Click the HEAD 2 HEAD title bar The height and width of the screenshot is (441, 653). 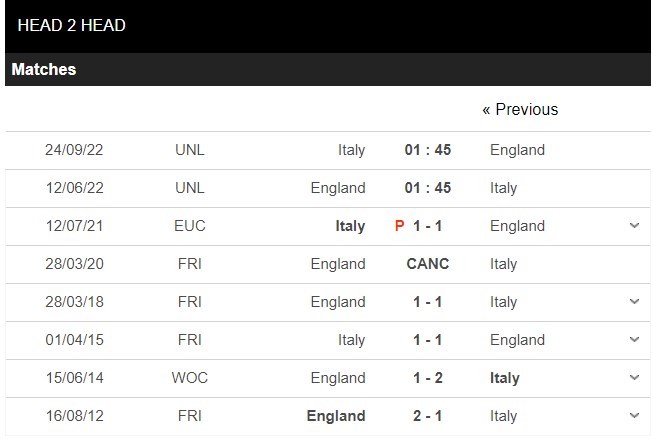tap(328, 26)
